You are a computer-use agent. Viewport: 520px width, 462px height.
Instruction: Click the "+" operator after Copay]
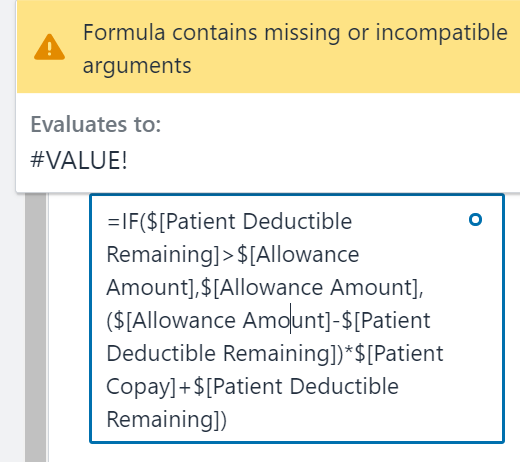(x=185, y=388)
